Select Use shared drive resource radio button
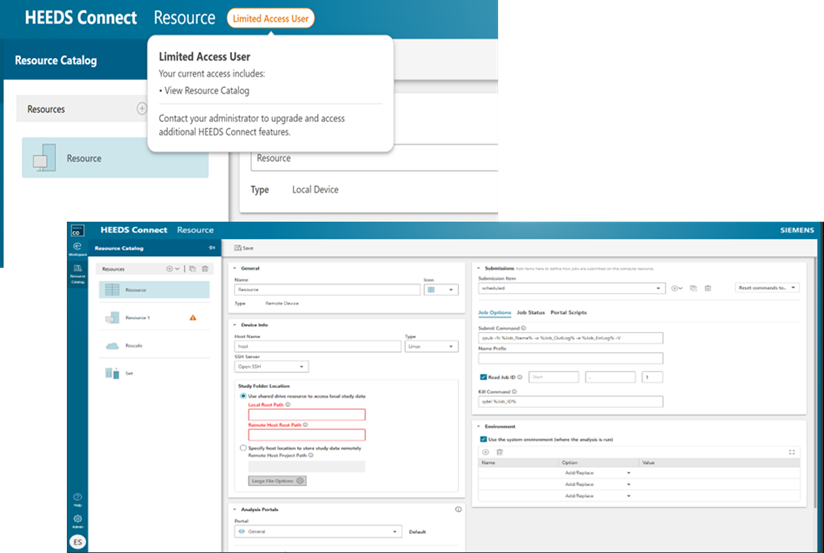 tap(243, 396)
